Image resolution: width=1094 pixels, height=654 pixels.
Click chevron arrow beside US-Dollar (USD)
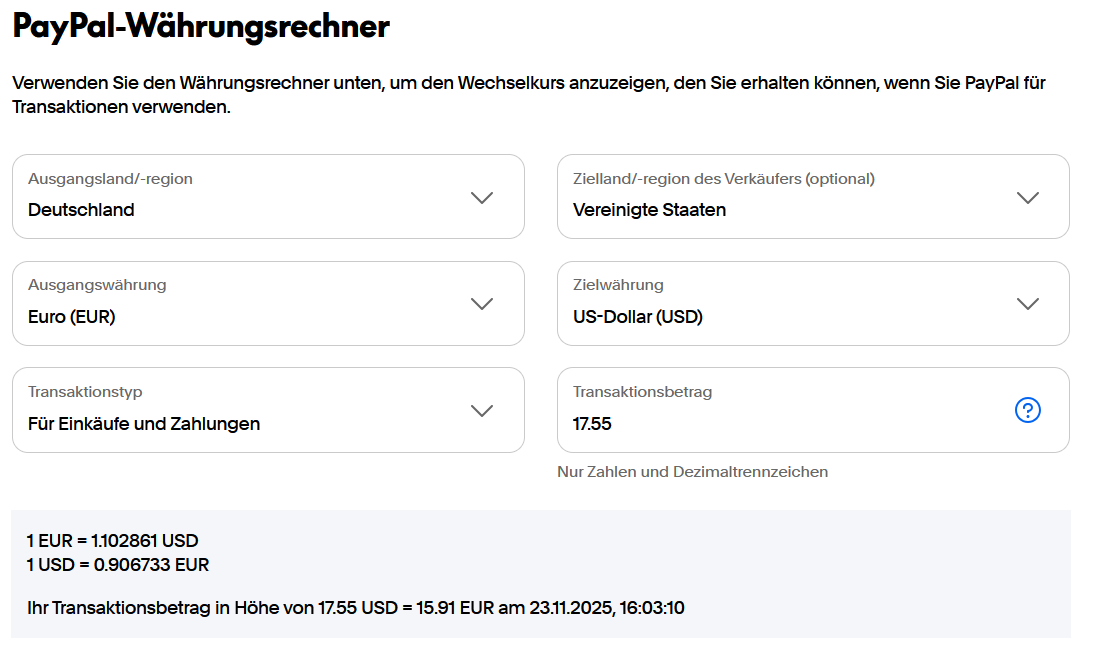coord(1027,304)
